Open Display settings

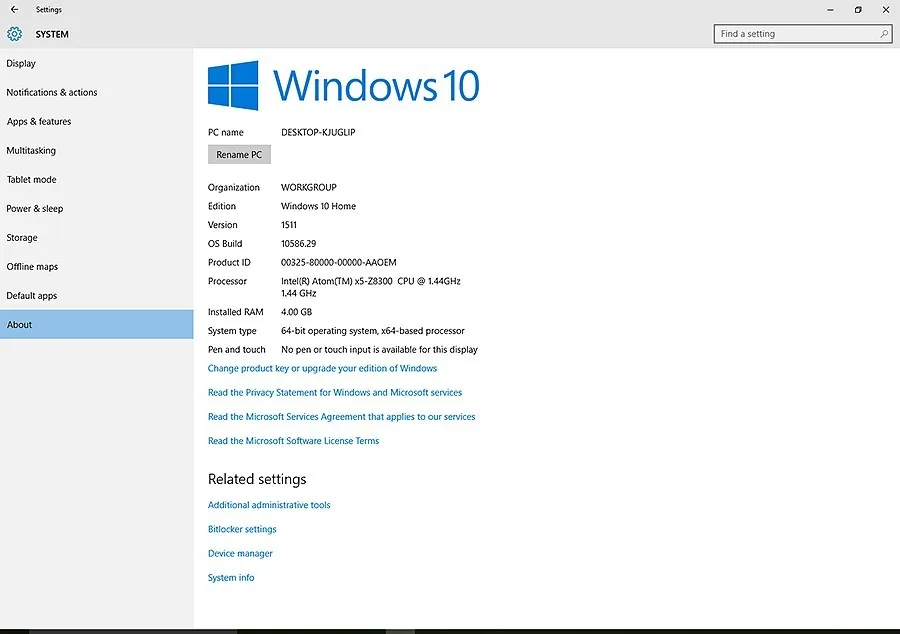click(x=96, y=63)
